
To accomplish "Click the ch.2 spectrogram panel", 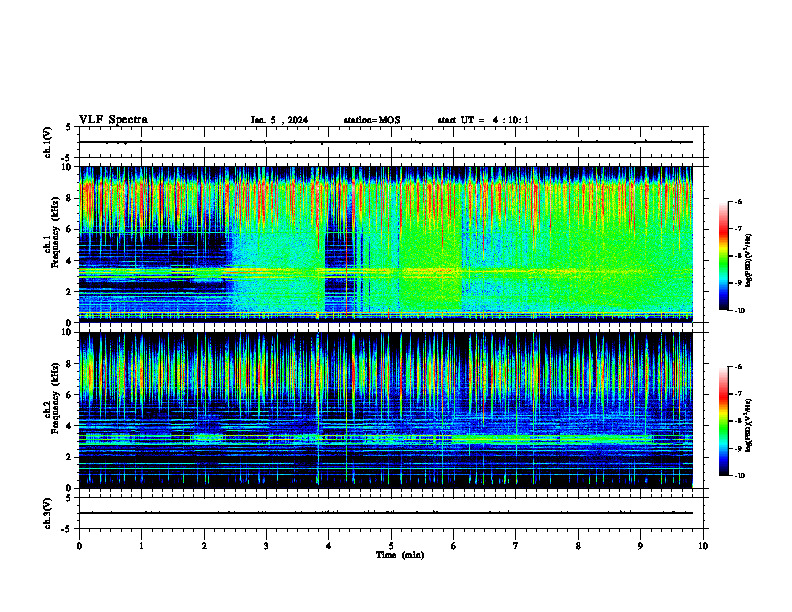I will (385, 410).
